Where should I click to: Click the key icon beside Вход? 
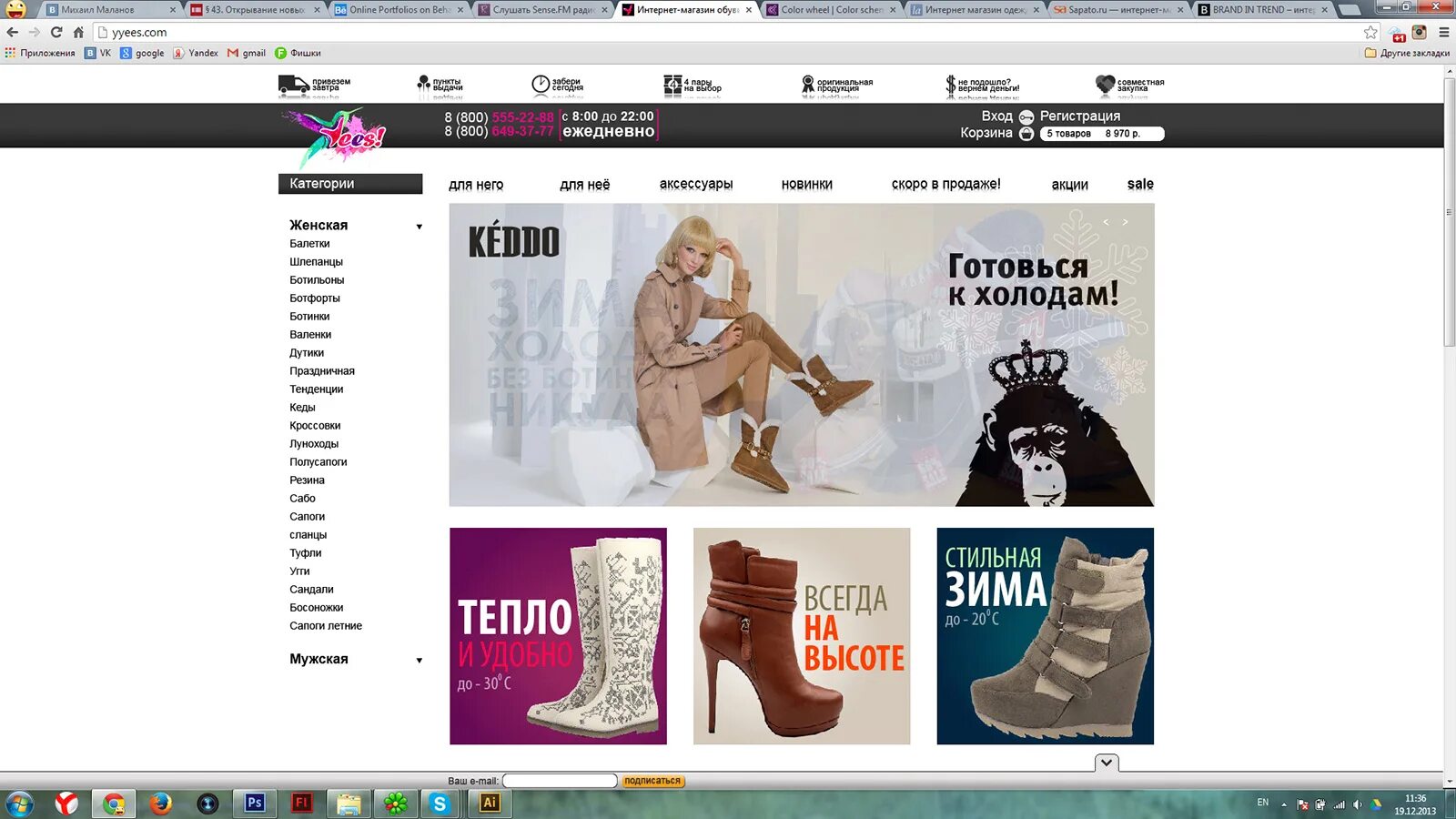(1026, 116)
